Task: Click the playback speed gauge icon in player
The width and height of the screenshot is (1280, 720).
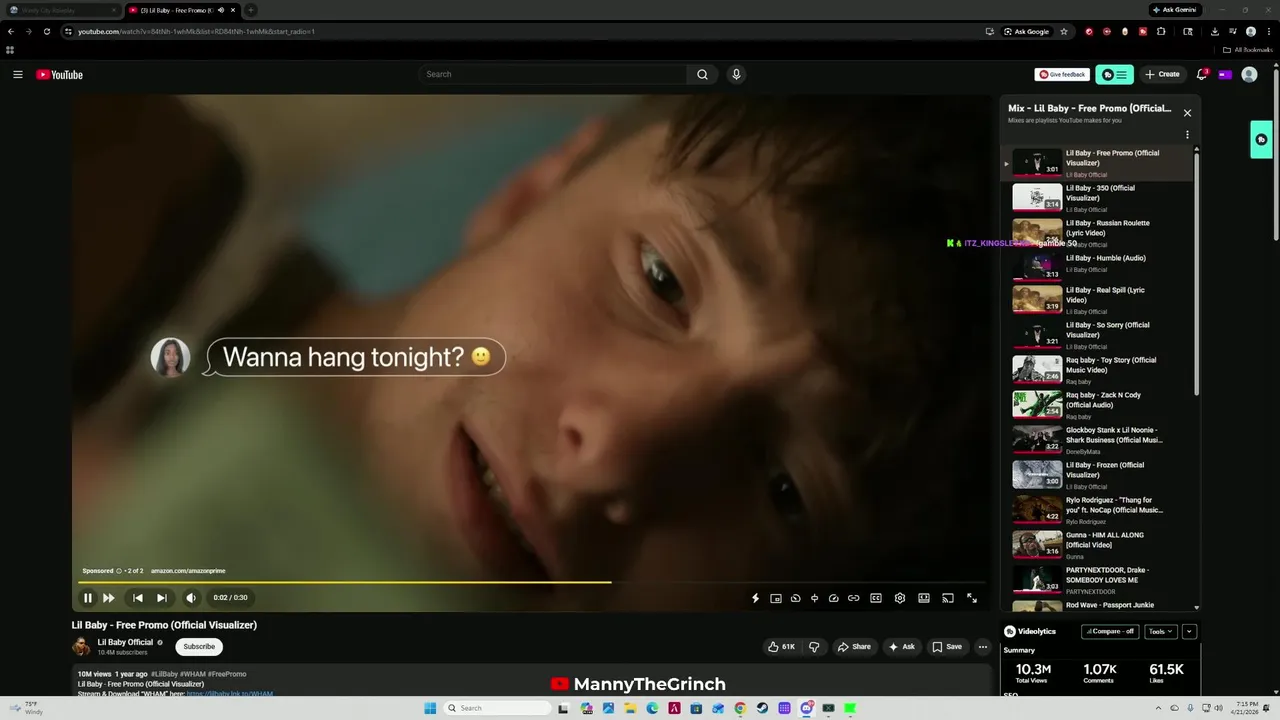Action: coord(834,598)
